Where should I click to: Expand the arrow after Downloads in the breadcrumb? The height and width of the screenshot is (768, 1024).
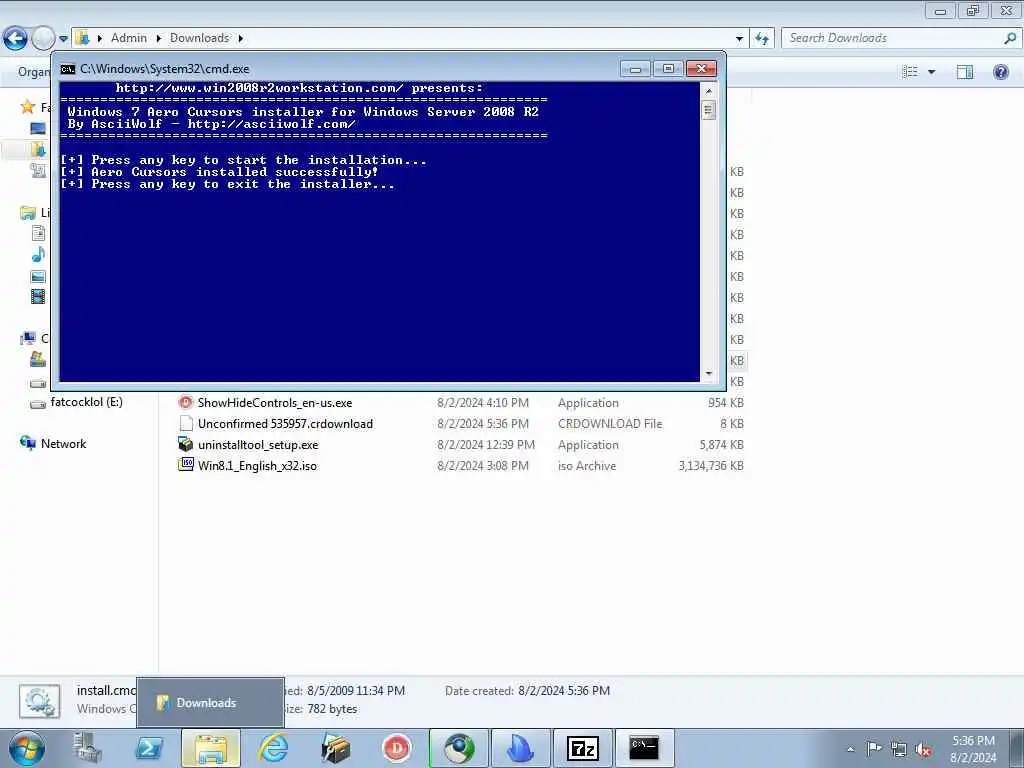pyautogui.click(x=240, y=39)
